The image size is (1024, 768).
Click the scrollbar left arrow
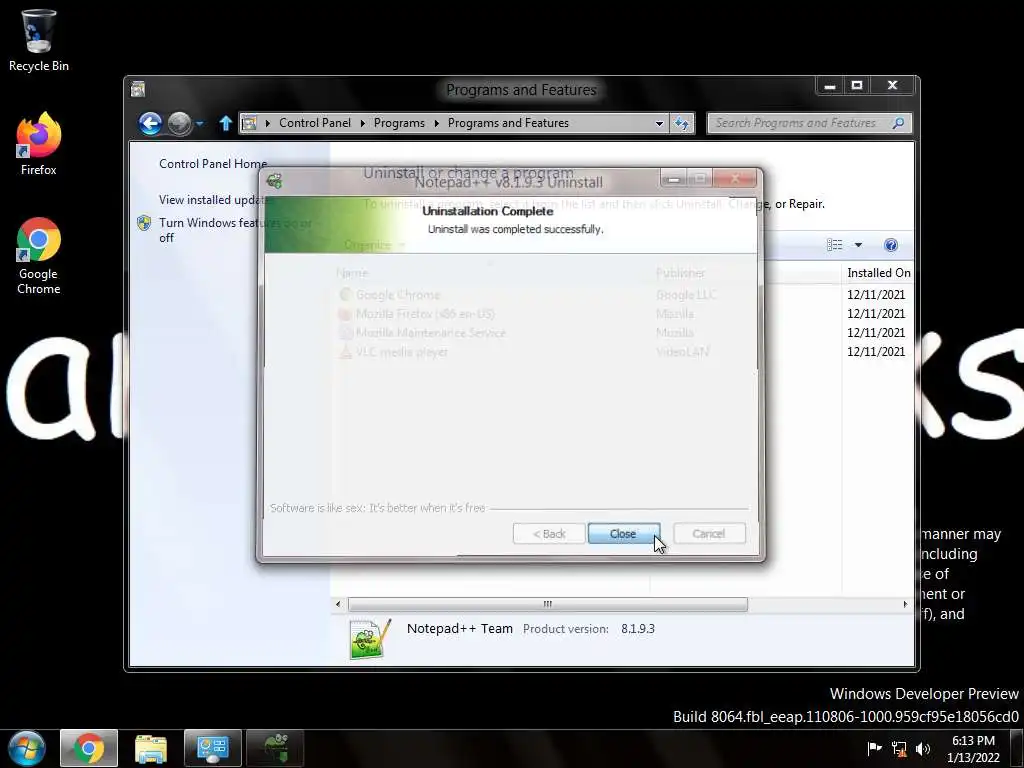[338, 604]
